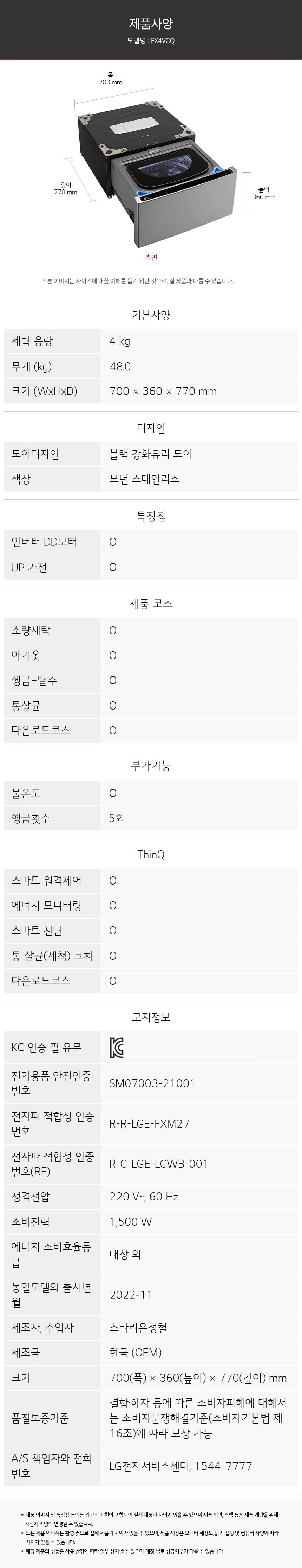
Task: Click the LG전자서비스센터, 1544-7777 contact
Action: (x=180, y=1465)
